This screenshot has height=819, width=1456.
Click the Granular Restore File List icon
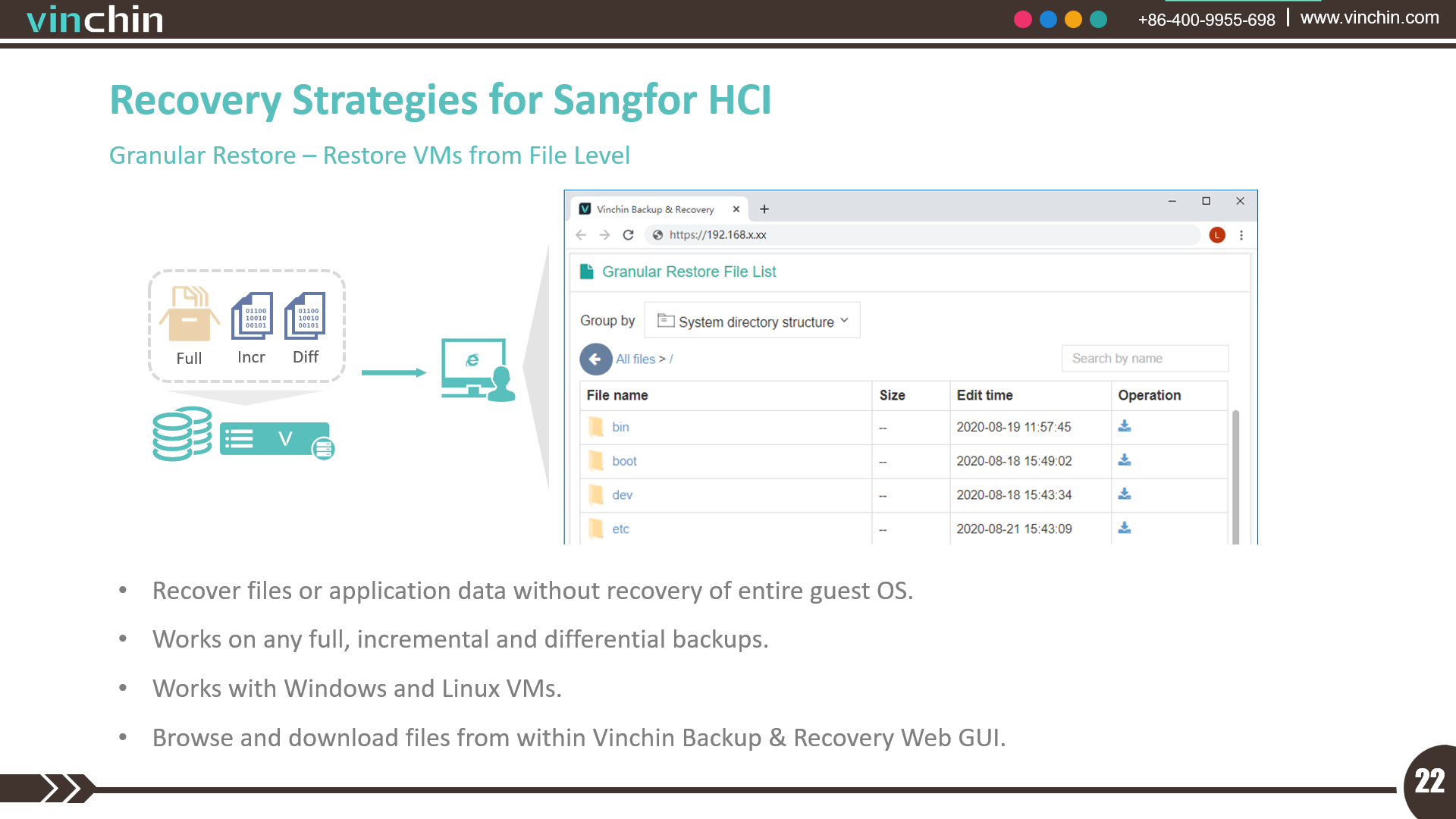(586, 271)
